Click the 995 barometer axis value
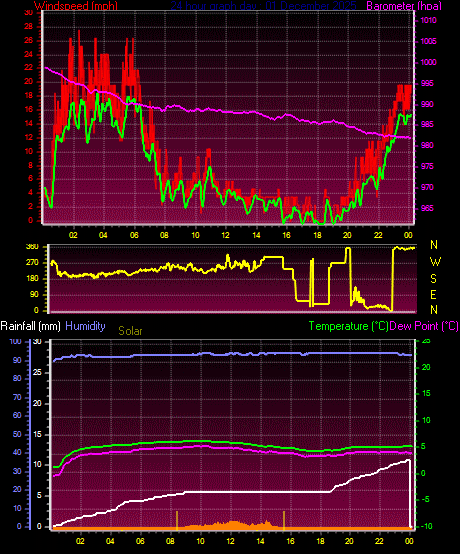 tap(427, 83)
